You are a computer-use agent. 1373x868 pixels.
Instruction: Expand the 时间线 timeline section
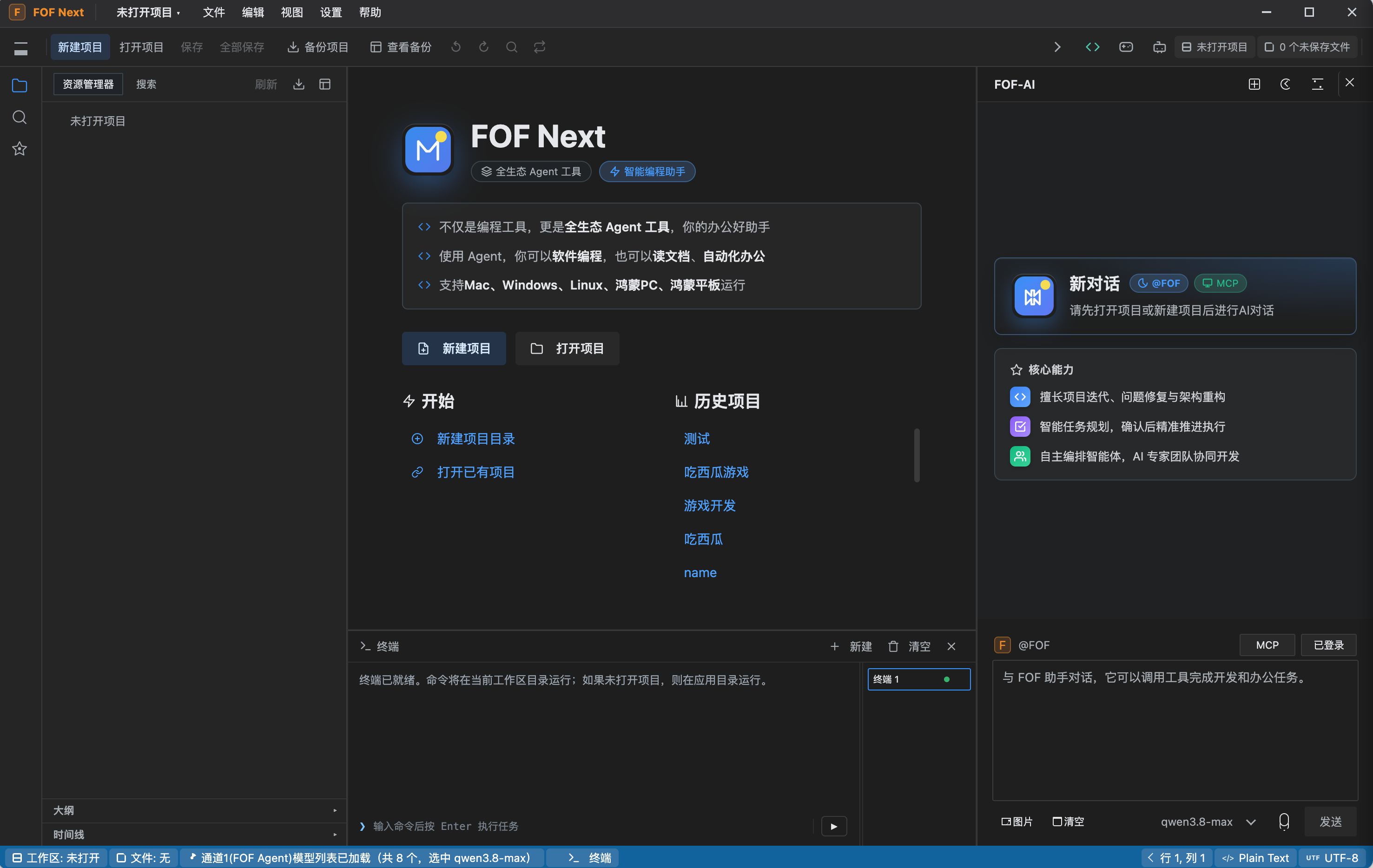pos(194,834)
